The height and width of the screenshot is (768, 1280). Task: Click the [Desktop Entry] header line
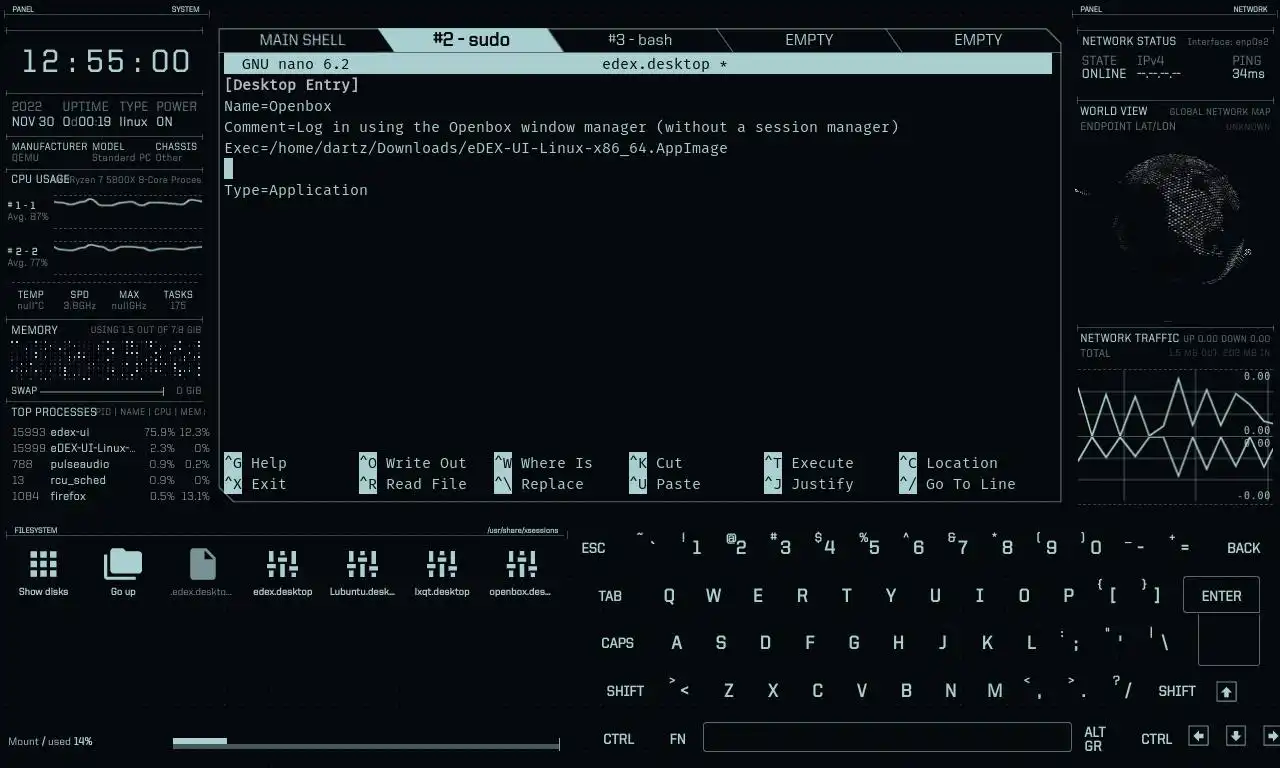[x=292, y=85]
